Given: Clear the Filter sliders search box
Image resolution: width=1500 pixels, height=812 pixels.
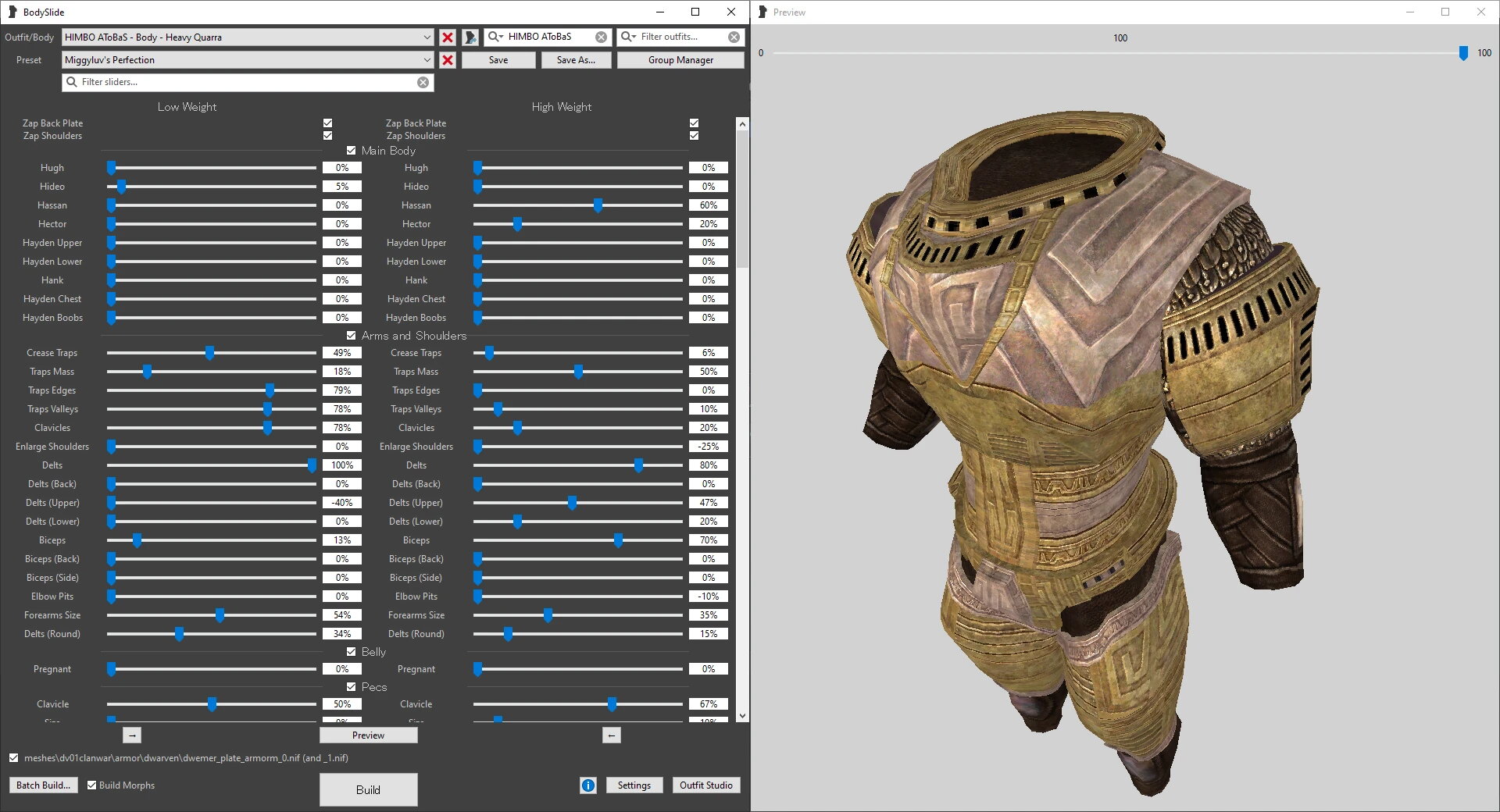Looking at the screenshot, I should point(423,83).
